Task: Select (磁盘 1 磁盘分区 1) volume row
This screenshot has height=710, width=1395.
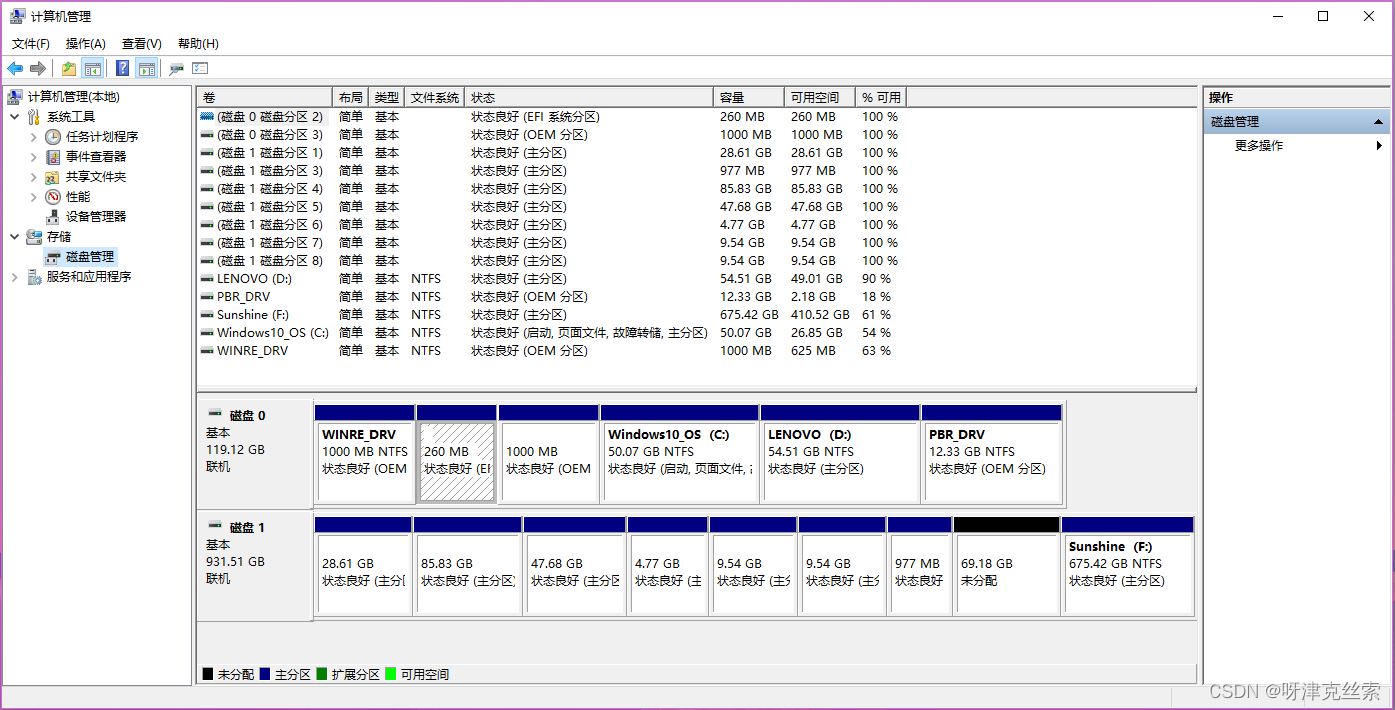Action: 552,153
